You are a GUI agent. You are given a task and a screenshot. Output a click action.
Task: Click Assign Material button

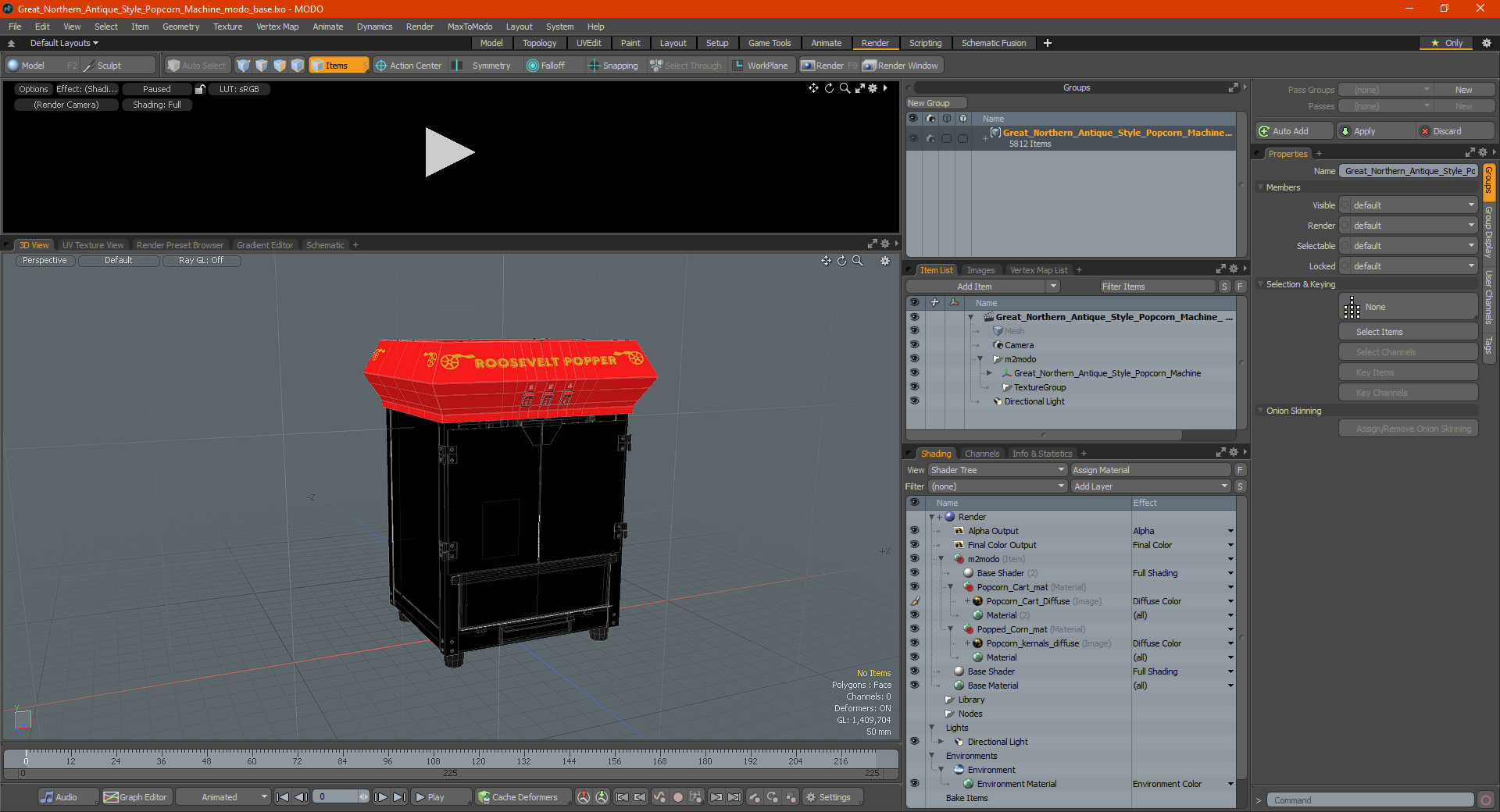(1150, 470)
